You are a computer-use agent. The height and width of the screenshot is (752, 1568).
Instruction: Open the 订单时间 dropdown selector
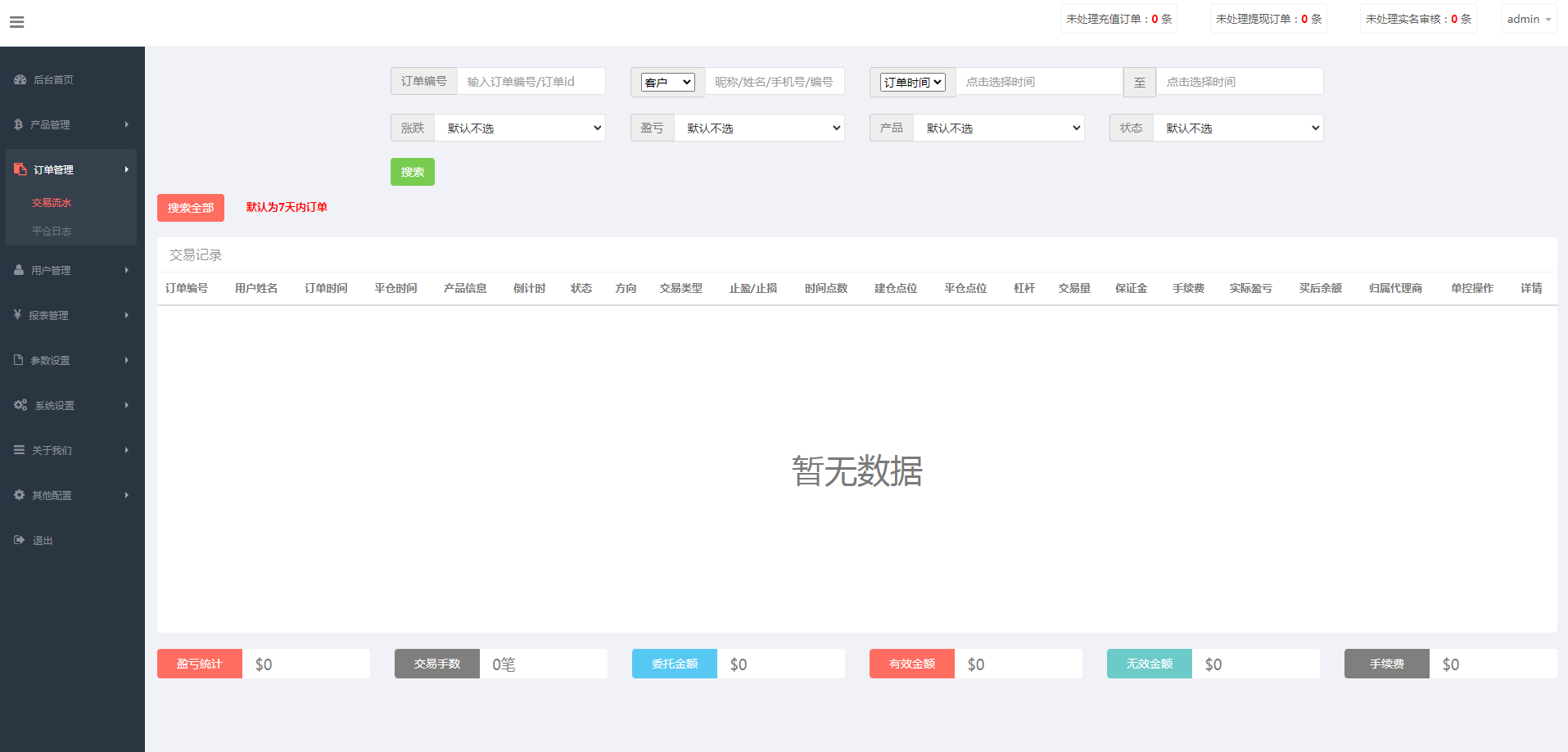(913, 82)
